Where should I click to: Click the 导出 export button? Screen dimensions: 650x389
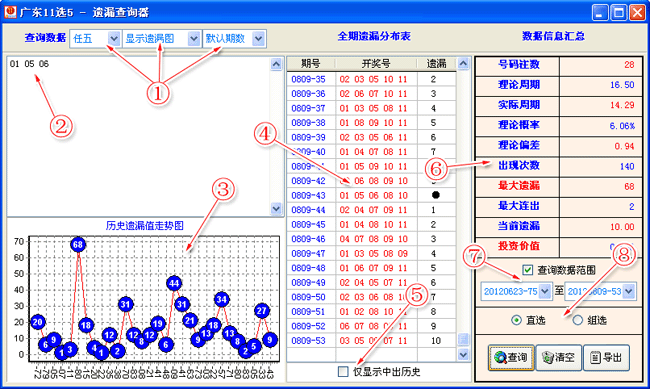(606, 357)
